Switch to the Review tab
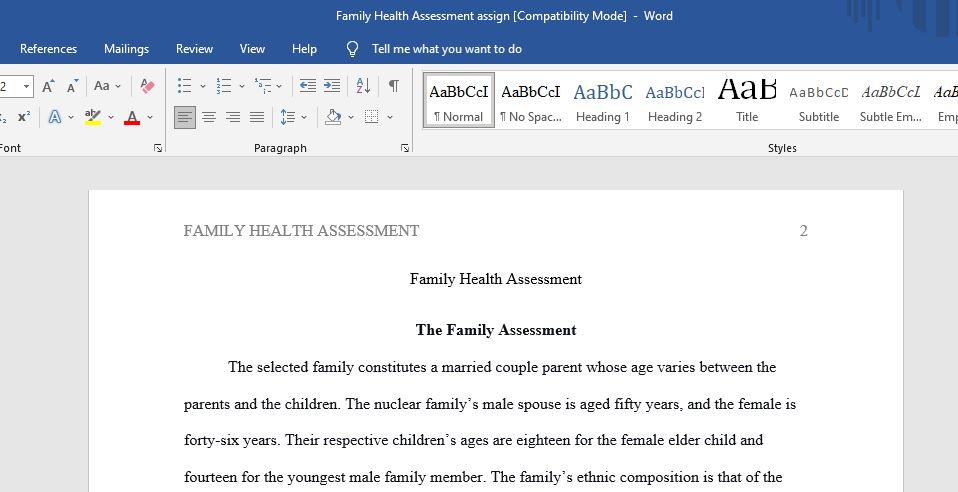The image size is (958, 492). pos(194,49)
